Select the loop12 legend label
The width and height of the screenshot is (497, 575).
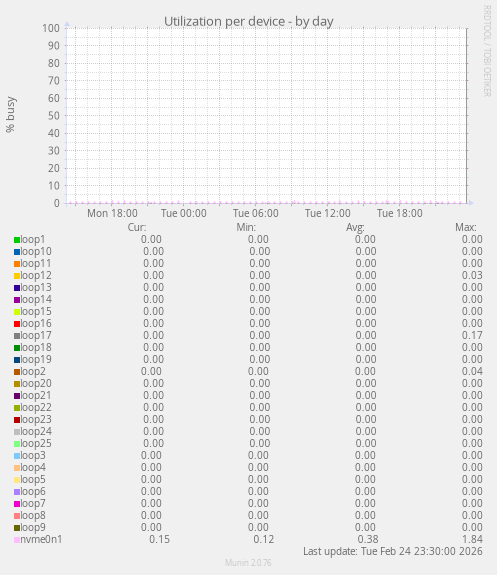tap(36, 275)
